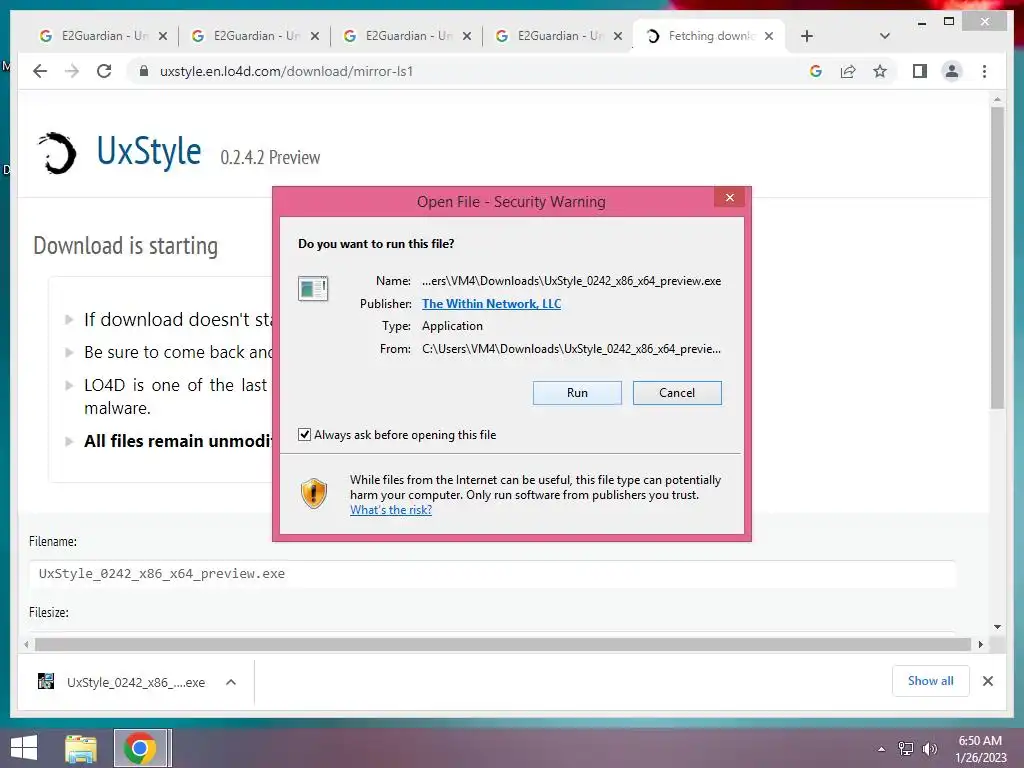Click Show all downloads

click(x=930, y=681)
